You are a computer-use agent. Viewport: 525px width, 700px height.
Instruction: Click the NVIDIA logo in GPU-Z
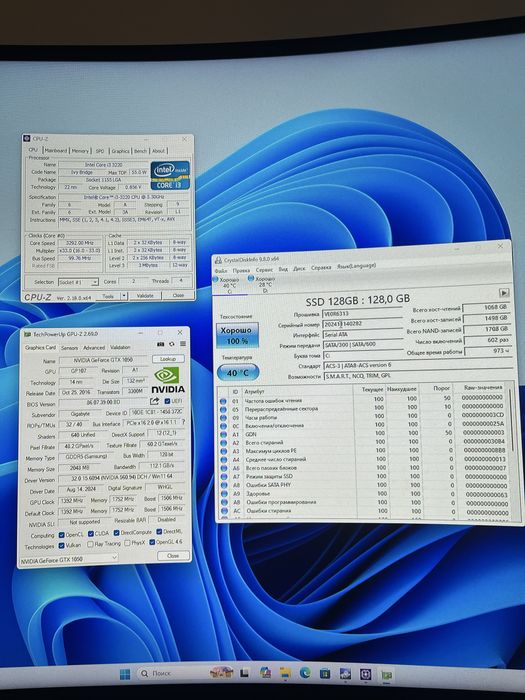click(168, 380)
